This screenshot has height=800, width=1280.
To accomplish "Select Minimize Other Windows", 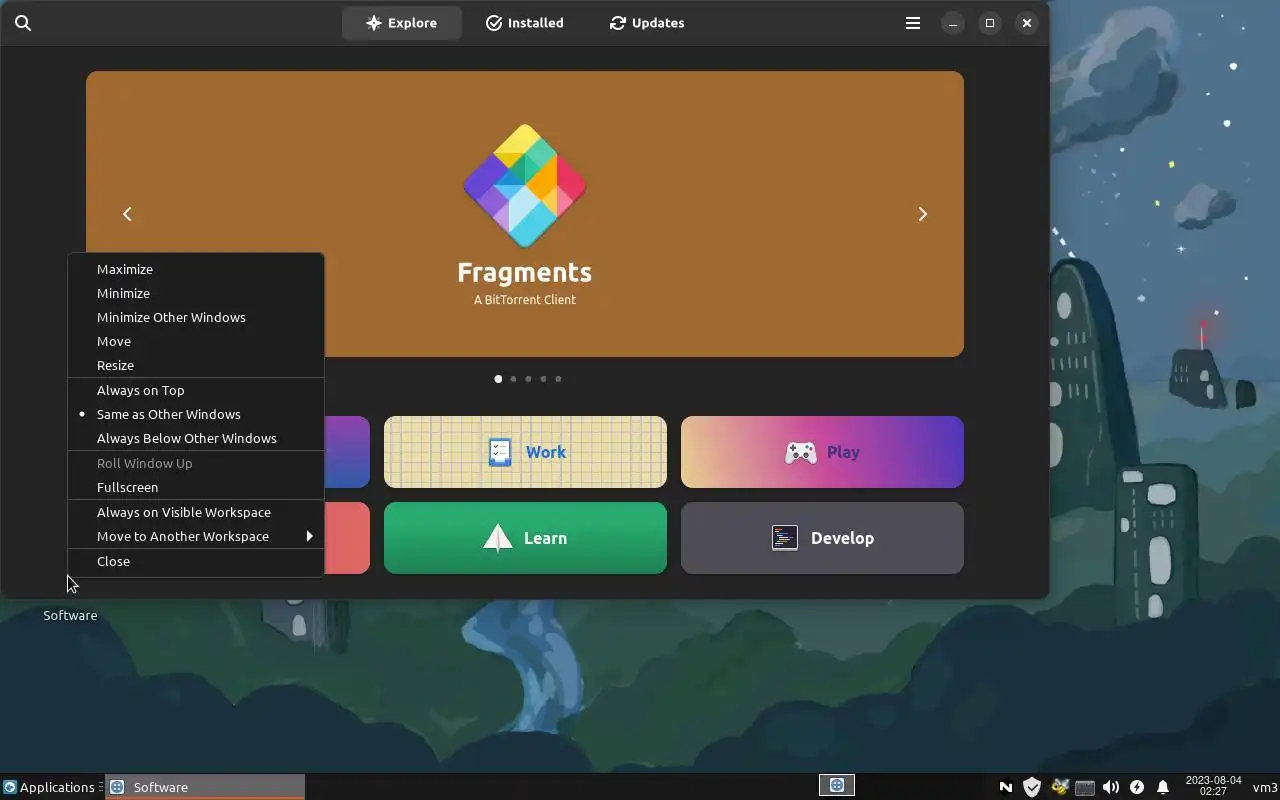I will tap(196, 317).
